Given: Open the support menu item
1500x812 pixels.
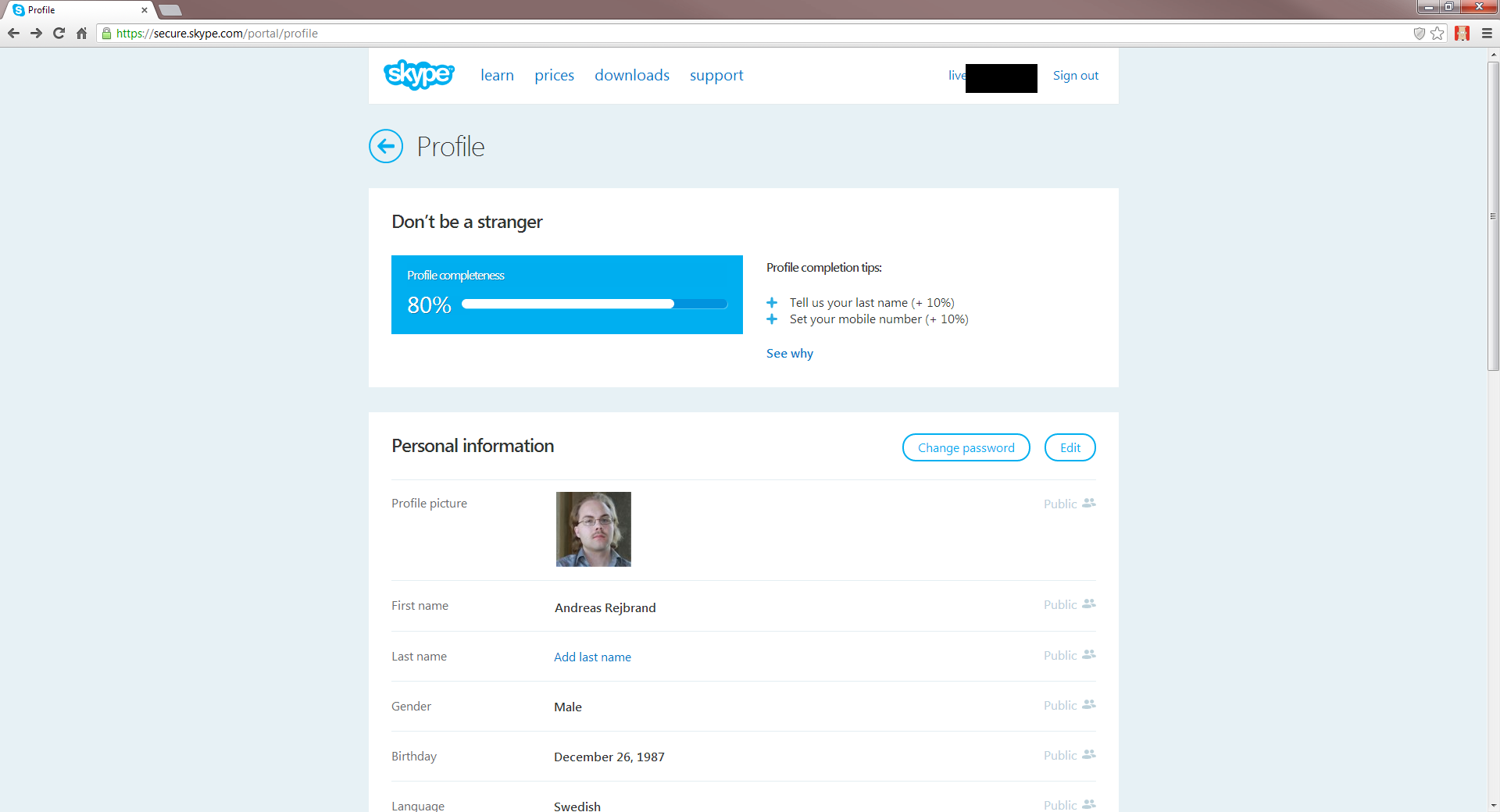Looking at the screenshot, I should 716,75.
